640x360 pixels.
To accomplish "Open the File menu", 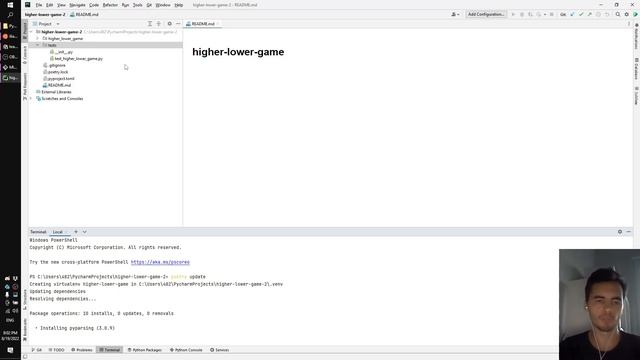I will point(39,5).
